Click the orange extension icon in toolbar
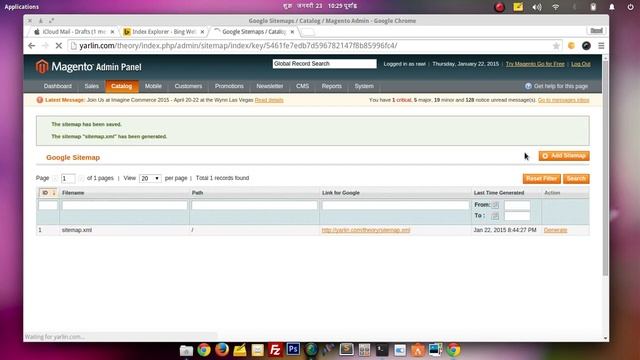 (571, 46)
